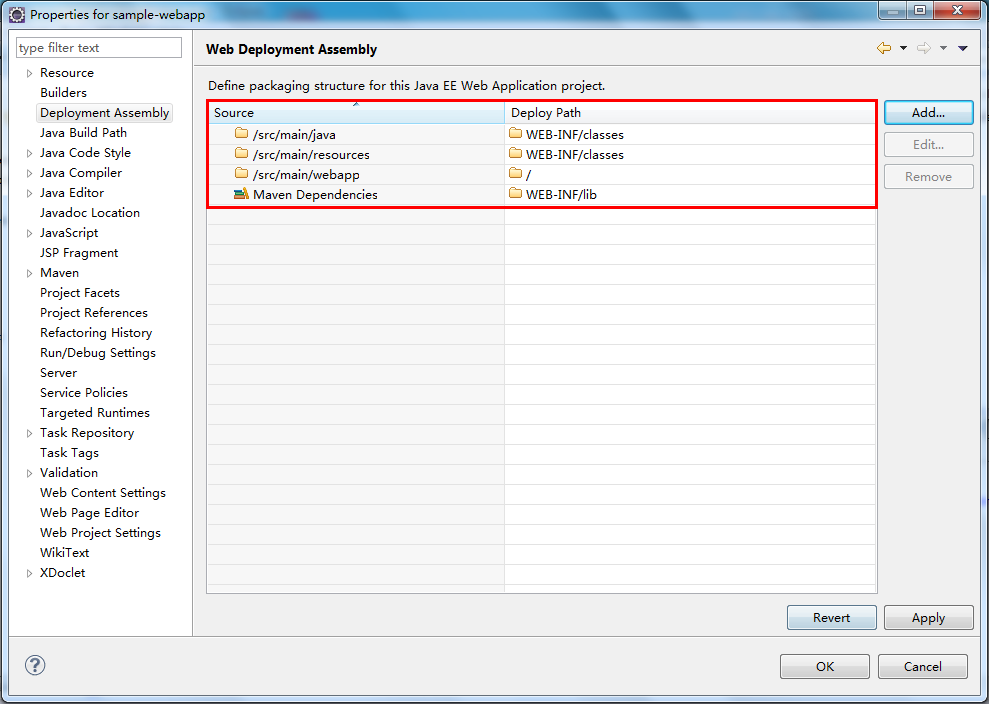
Task: Open Run/Debug Settings page
Action: pos(98,353)
